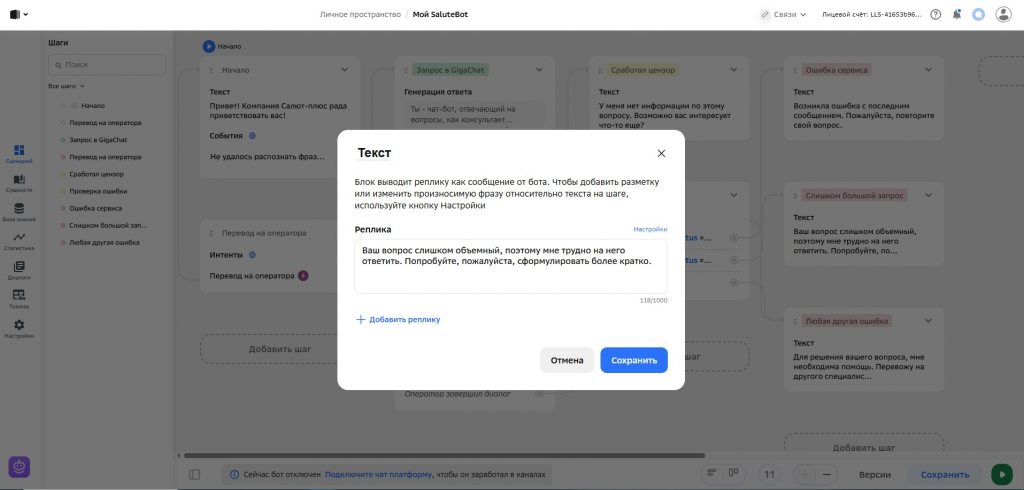Click the help question mark icon
The height and width of the screenshot is (490, 1024).
tap(936, 14)
